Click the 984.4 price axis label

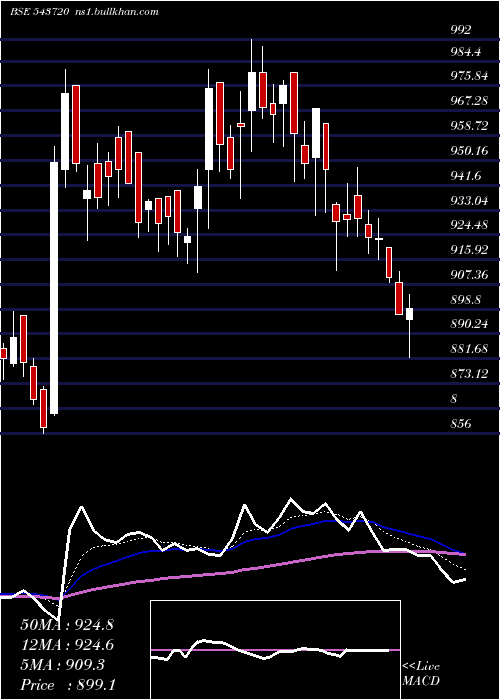(466, 52)
